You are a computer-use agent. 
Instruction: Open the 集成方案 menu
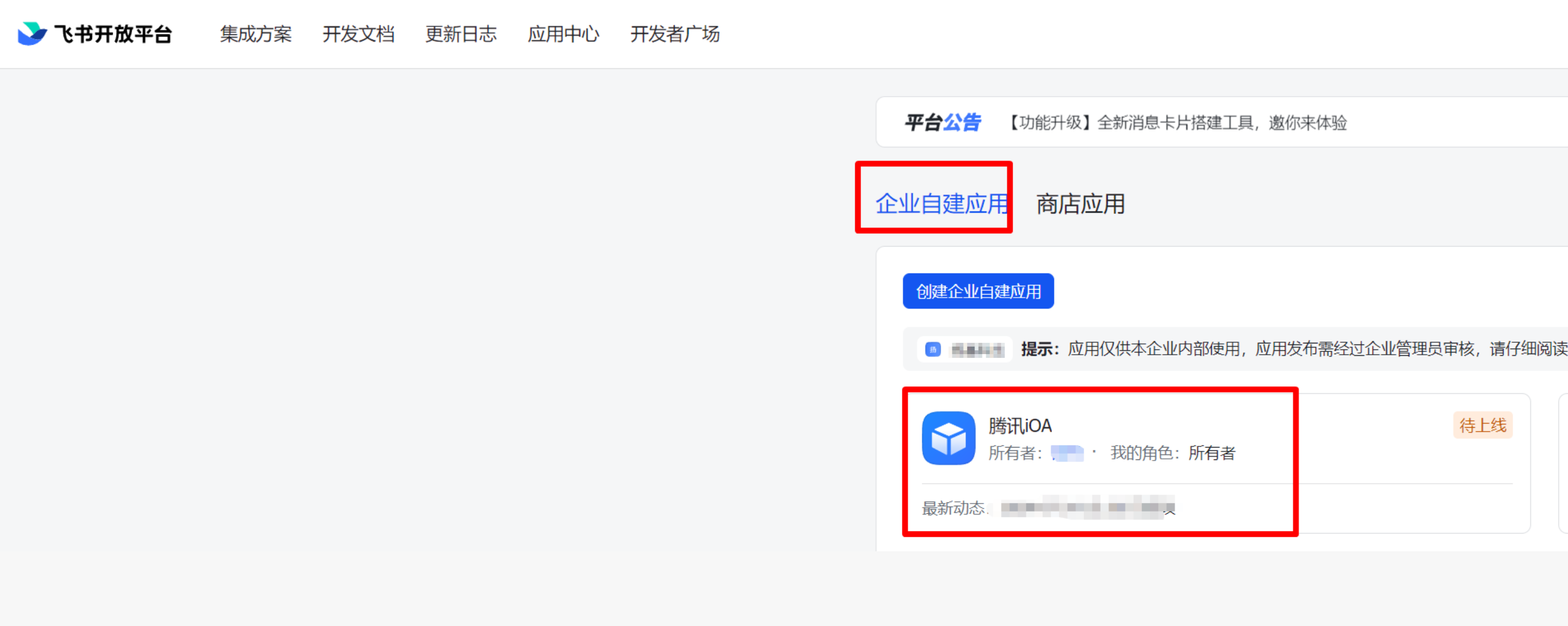click(256, 34)
